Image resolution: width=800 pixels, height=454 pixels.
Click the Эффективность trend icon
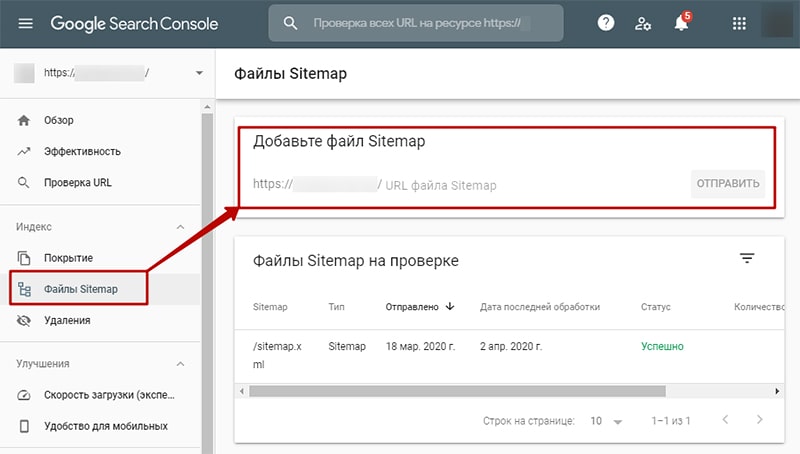point(23,152)
